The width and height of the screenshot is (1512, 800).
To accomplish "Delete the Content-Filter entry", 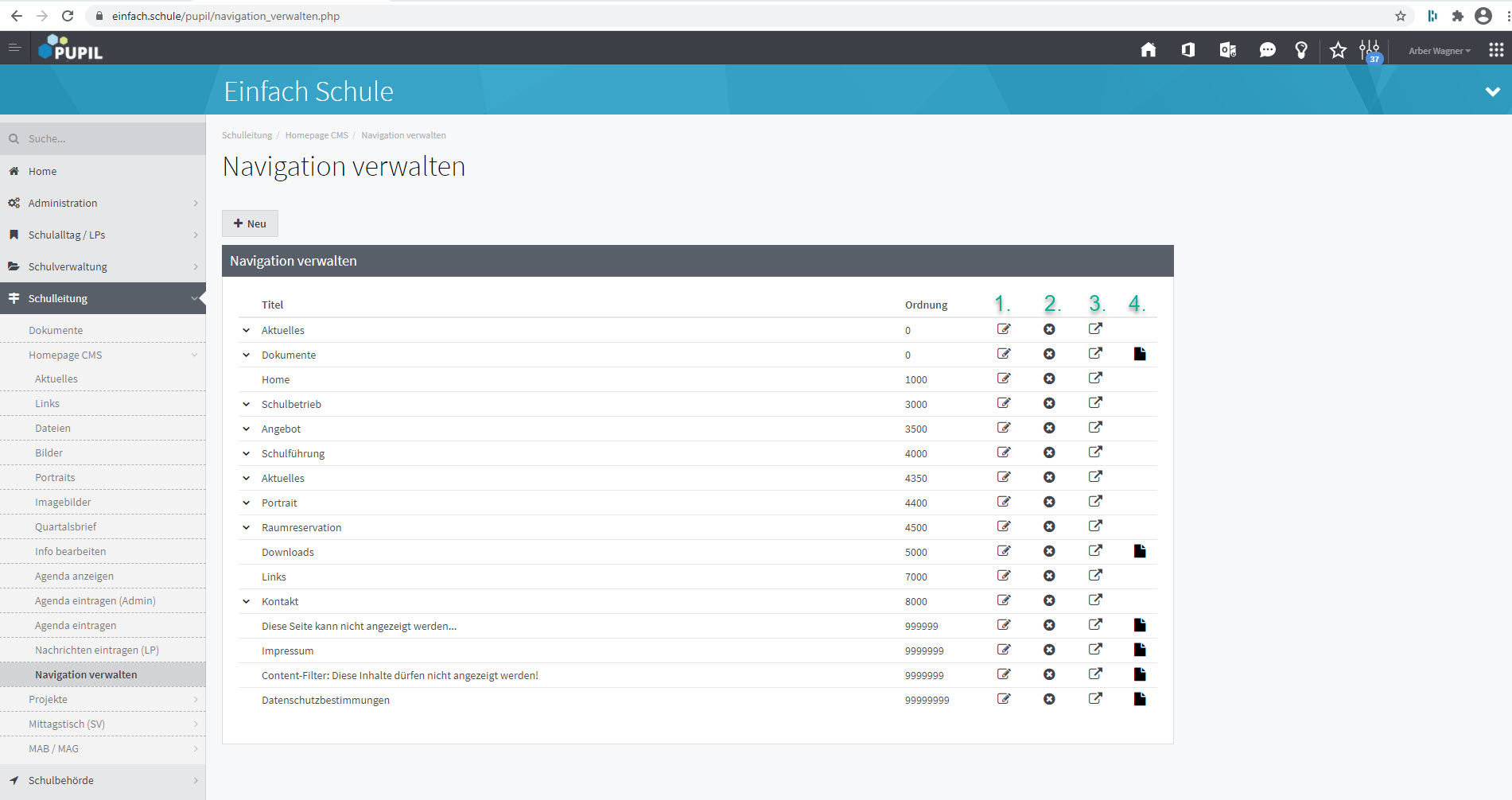I will point(1049,674).
